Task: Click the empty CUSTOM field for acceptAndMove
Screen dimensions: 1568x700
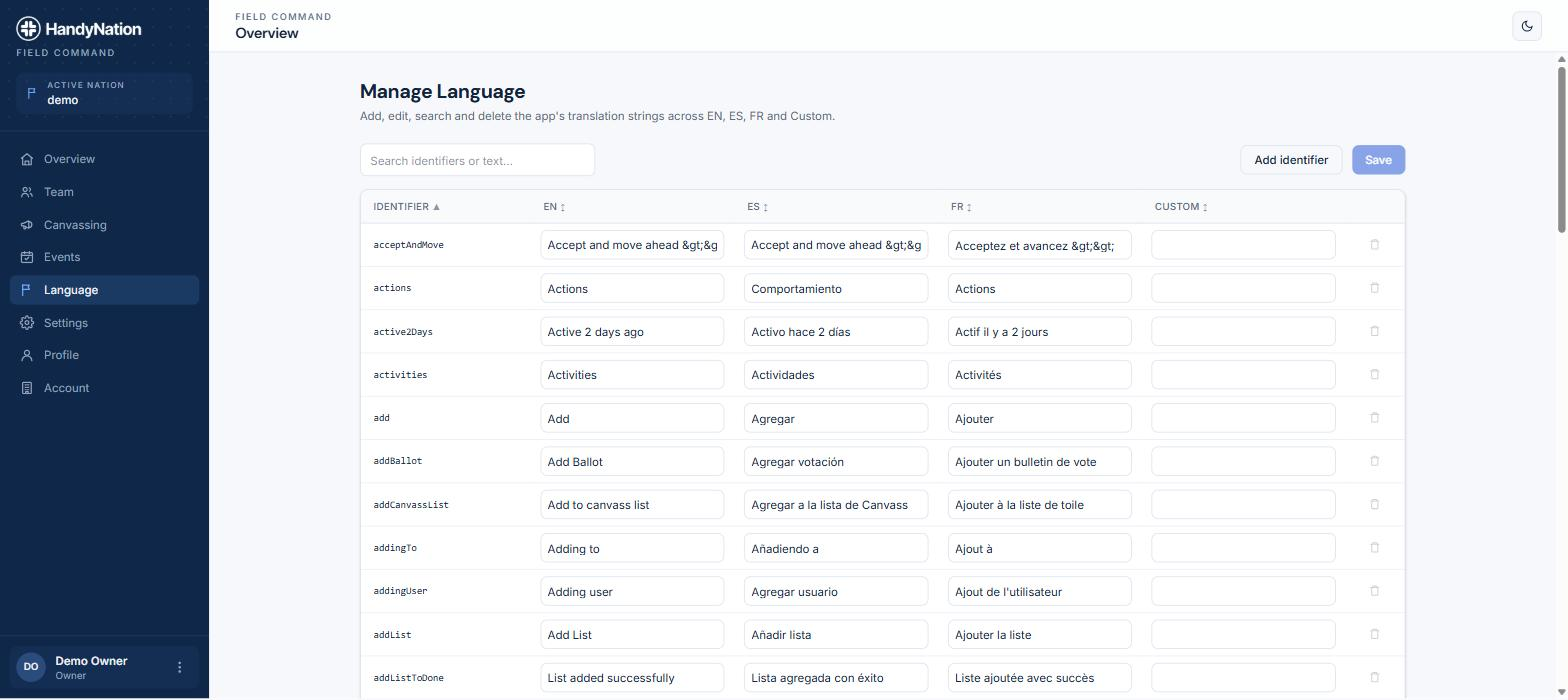Action: (x=1243, y=245)
